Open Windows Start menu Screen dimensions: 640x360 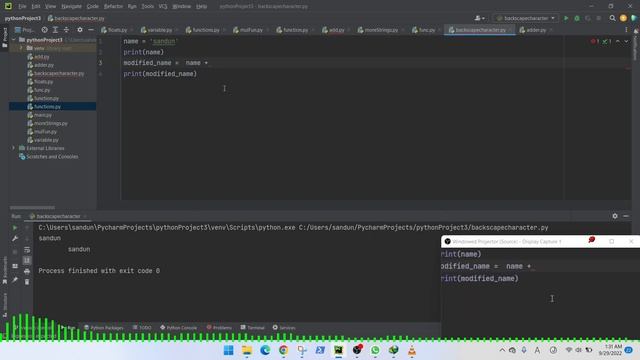tap(229, 350)
